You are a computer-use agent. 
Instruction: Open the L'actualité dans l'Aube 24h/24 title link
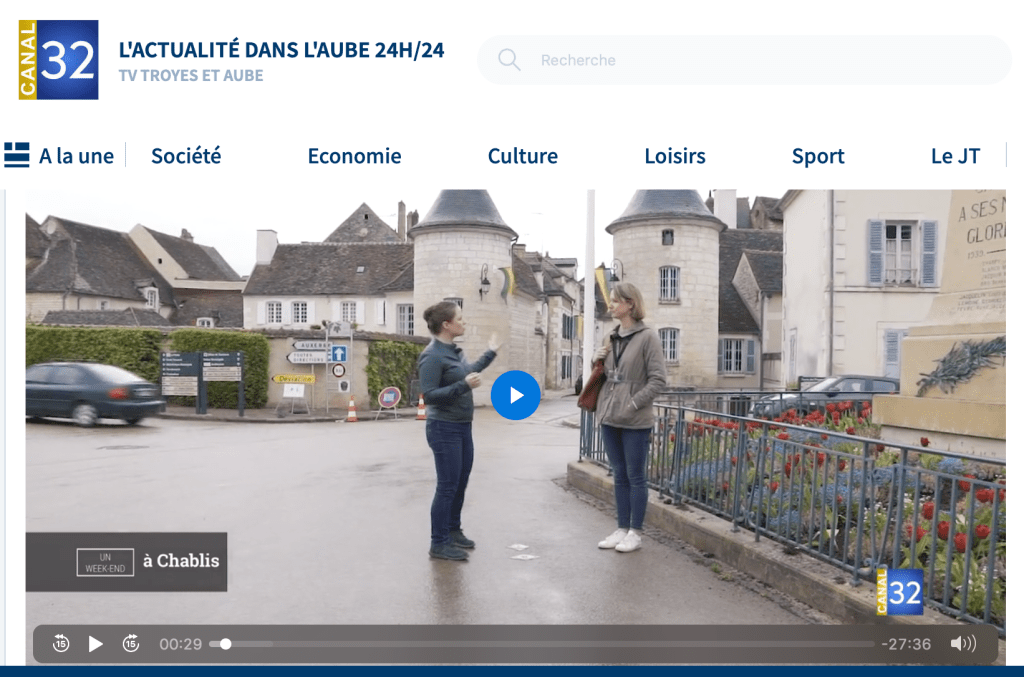pyautogui.click(x=281, y=50)
